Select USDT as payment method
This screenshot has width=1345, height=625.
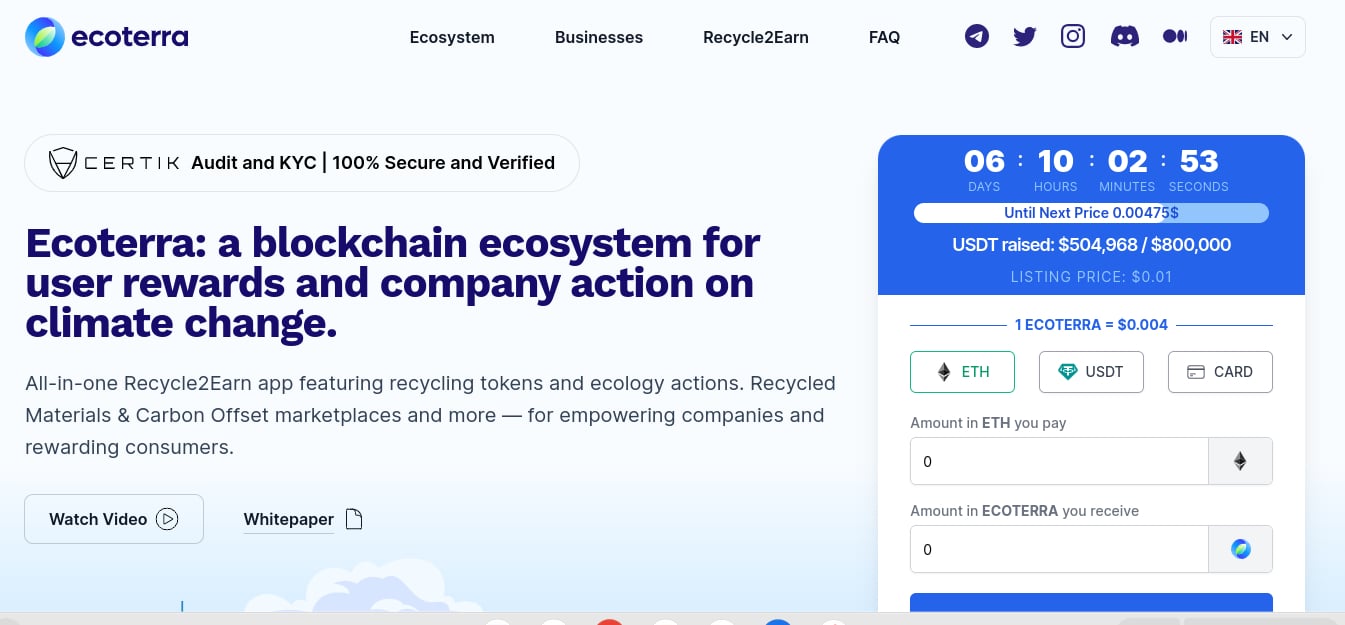(1091, 372)
